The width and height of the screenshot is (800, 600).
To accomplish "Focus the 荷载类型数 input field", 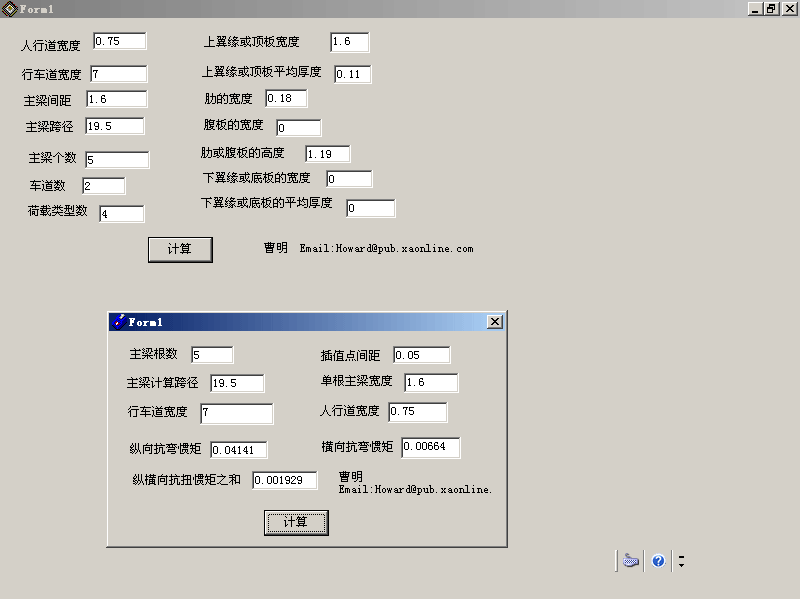I will pos(122,214).
